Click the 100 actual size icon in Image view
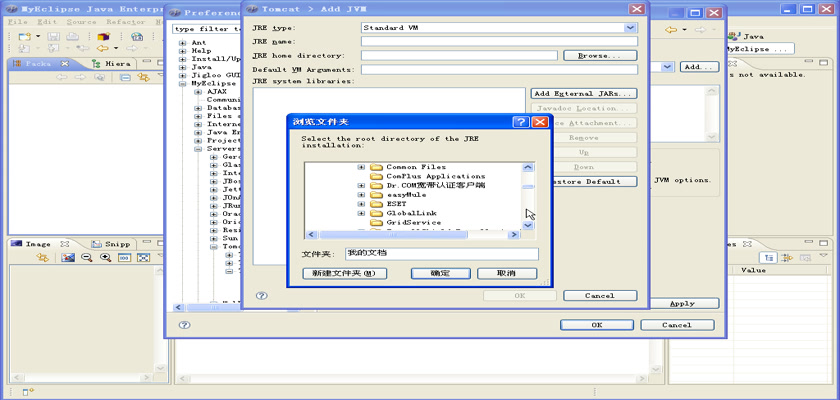Image resolution: width=840 pixels, height=400 pixels. coord(124,258)
